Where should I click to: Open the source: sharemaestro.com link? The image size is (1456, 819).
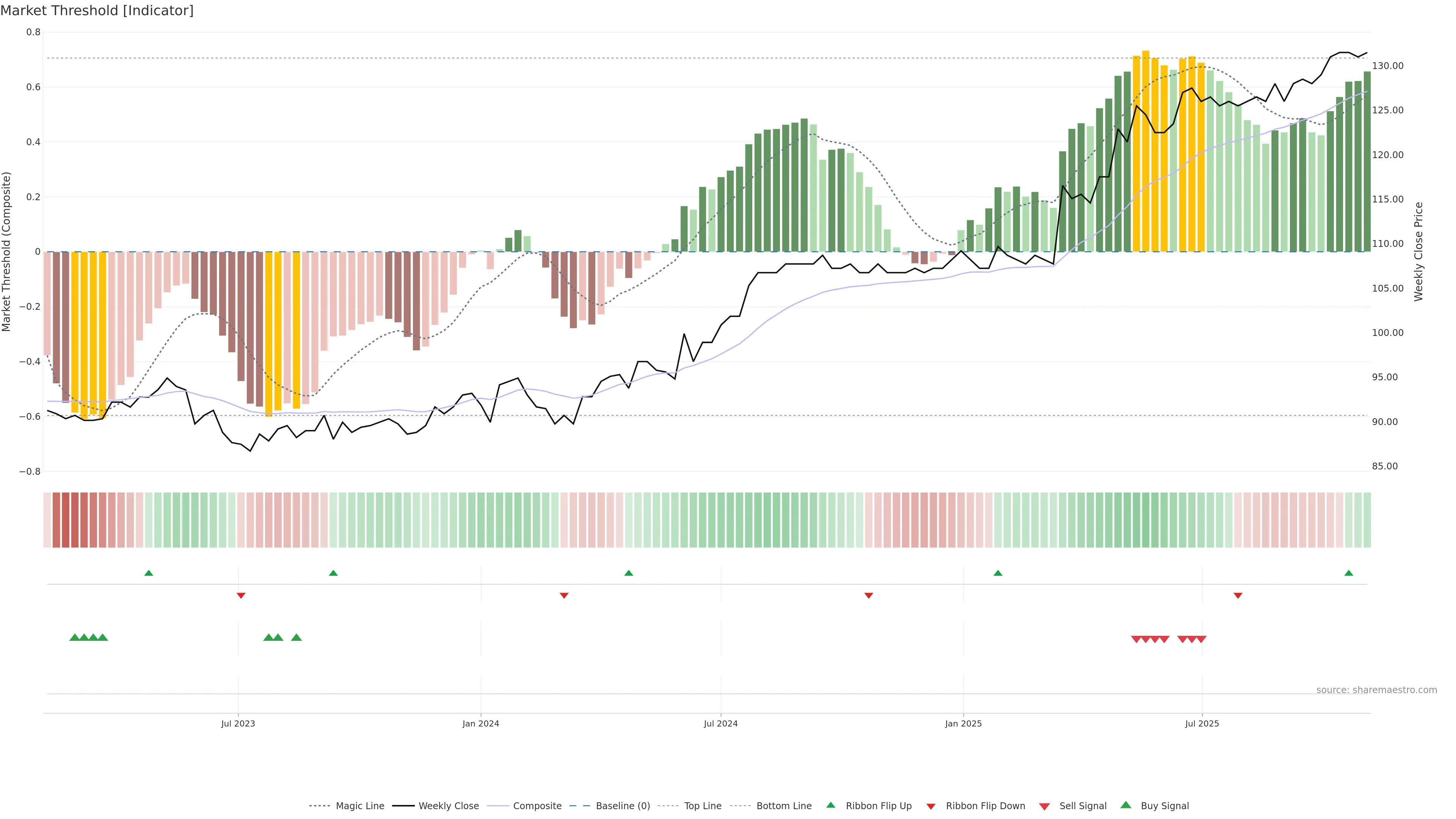[1376, 690]
